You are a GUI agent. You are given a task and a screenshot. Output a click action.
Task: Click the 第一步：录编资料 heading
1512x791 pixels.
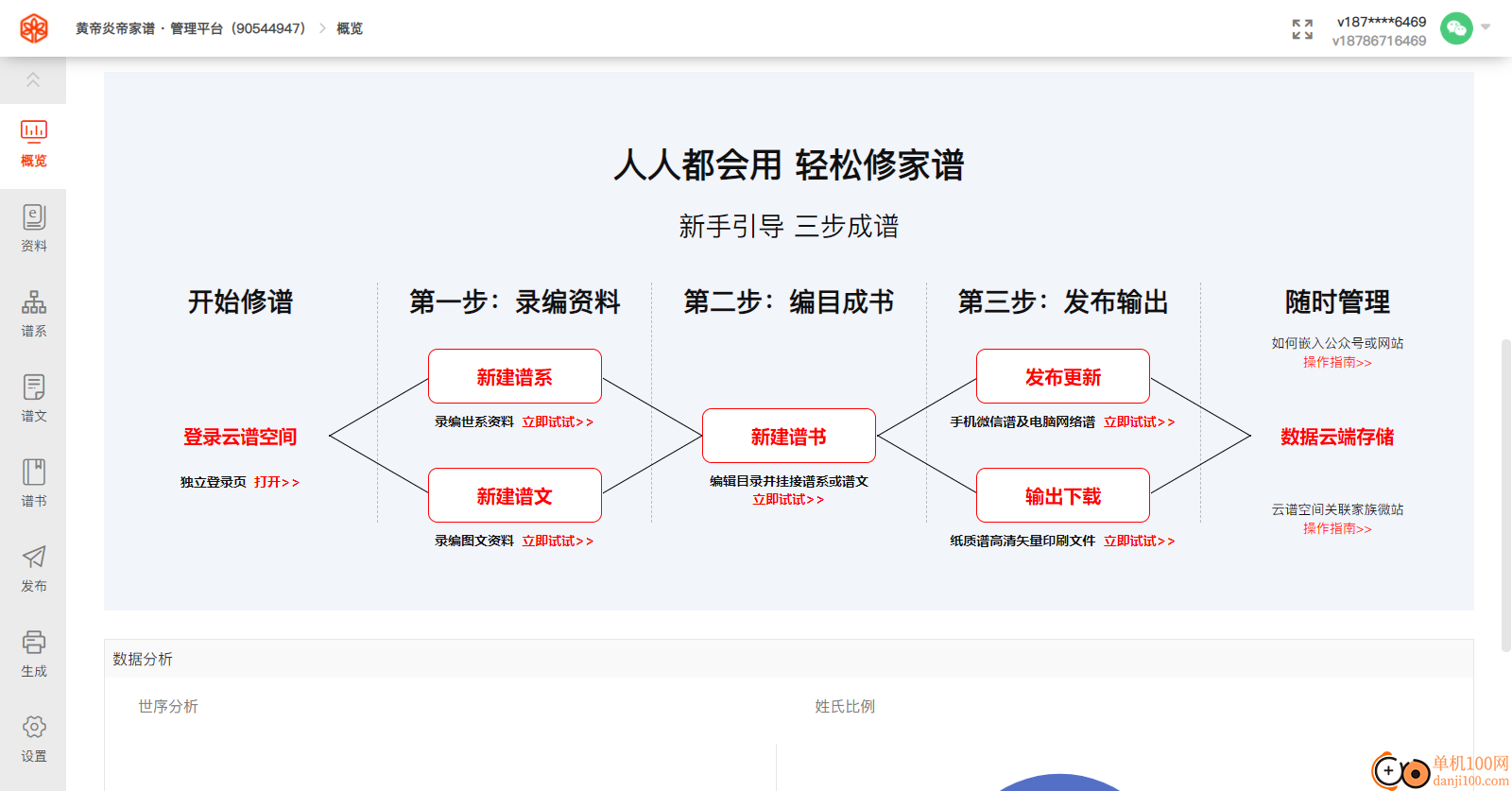[x=515, y=301]
